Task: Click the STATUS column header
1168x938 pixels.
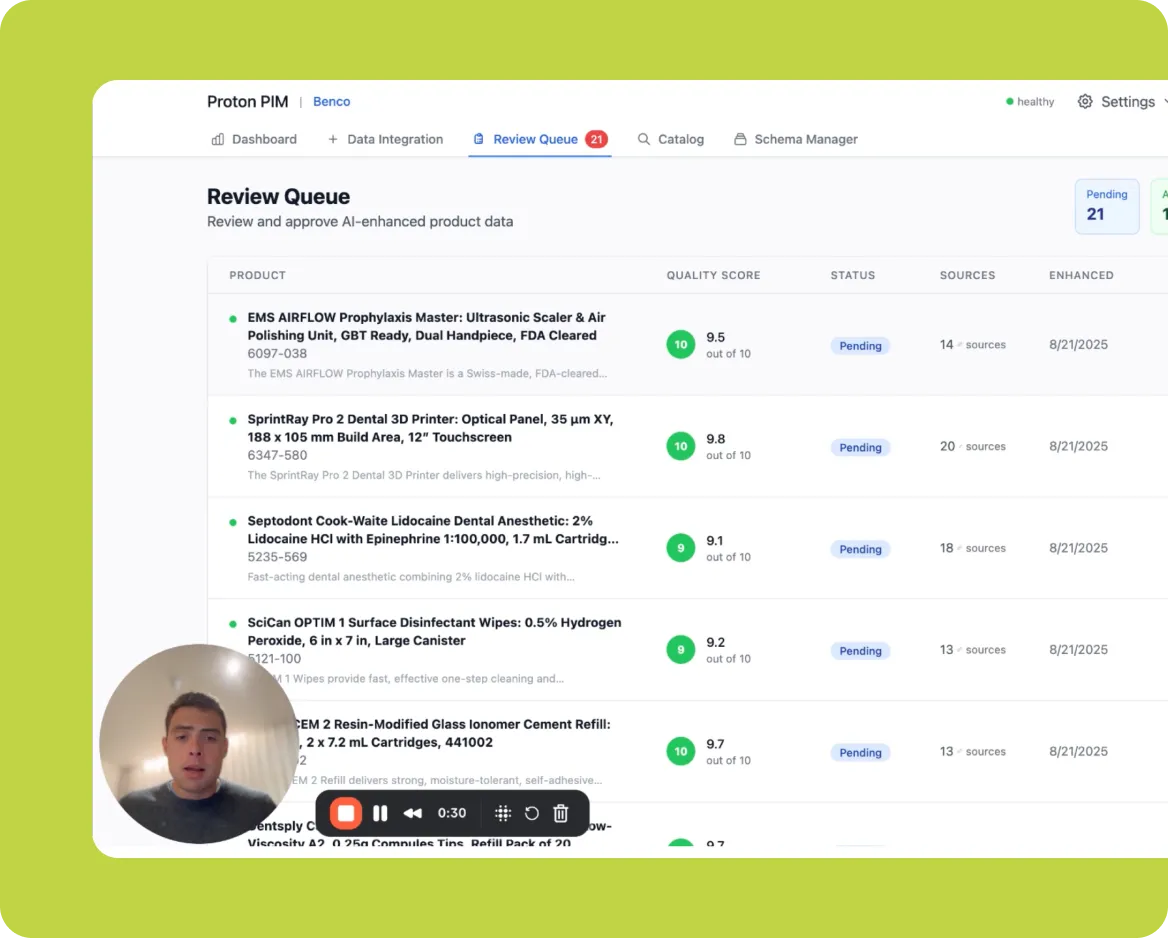Action: (852, 276)
